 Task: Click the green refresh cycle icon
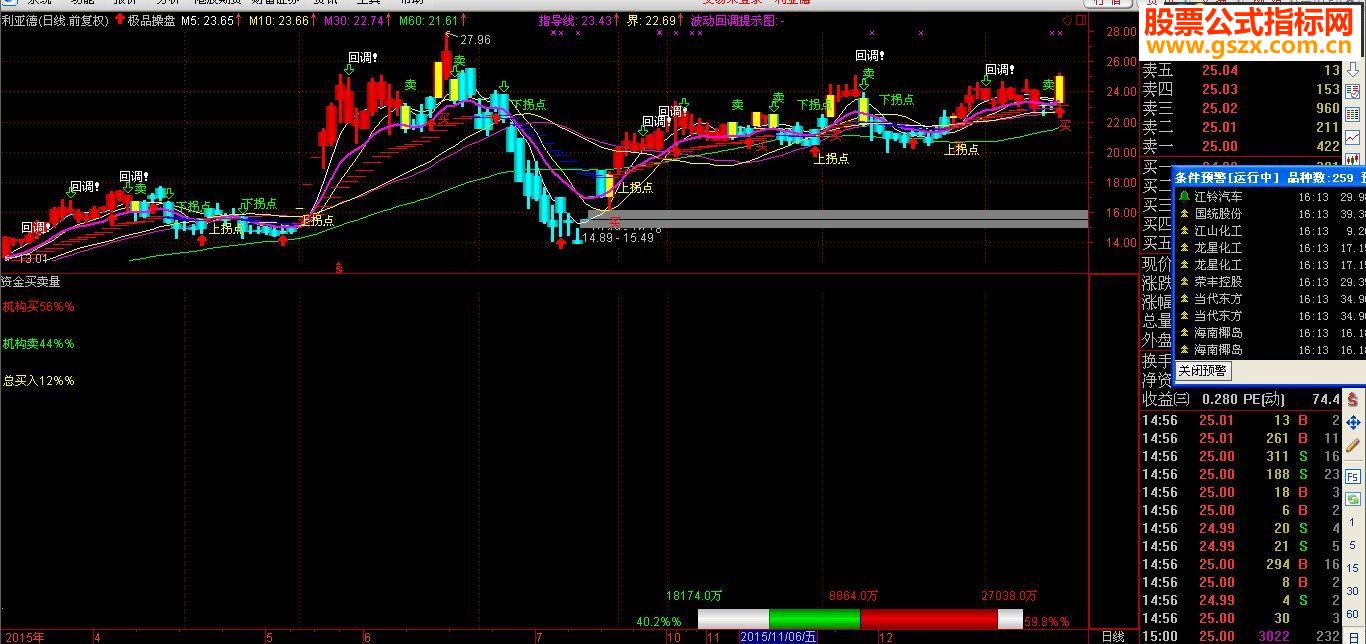pyautogui.click(x=1352, y=498)
